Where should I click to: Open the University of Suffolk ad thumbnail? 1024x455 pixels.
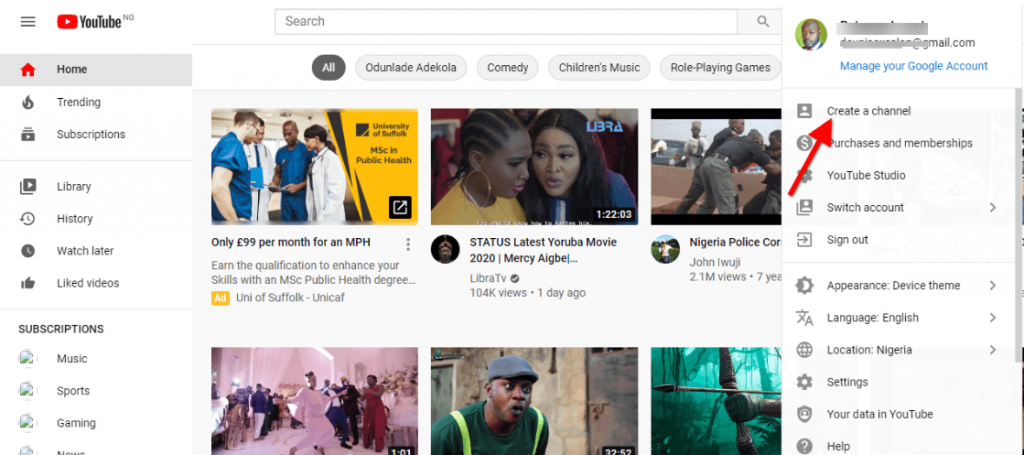click(x=315, y=166)
